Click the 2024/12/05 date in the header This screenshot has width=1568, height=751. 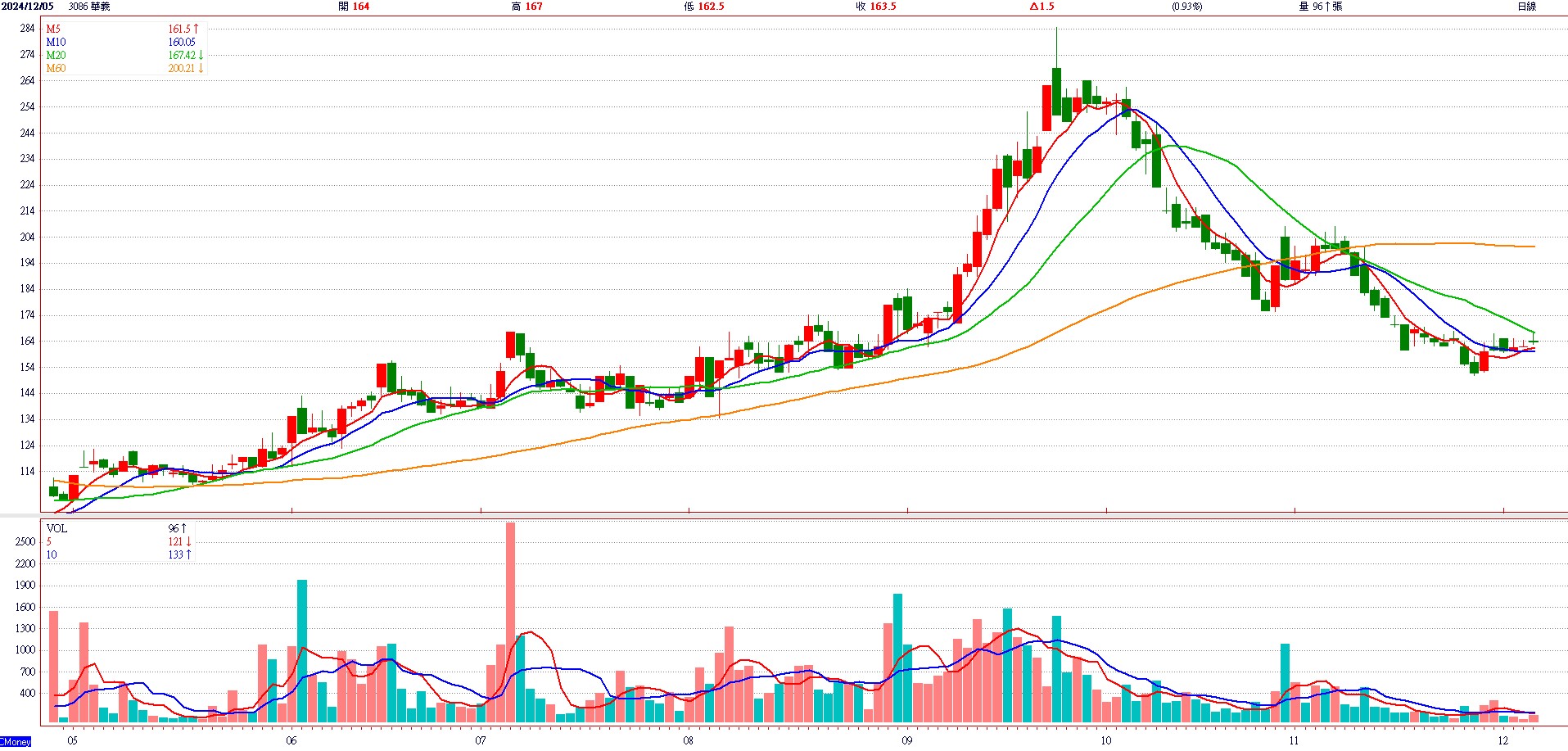[28, 7]
